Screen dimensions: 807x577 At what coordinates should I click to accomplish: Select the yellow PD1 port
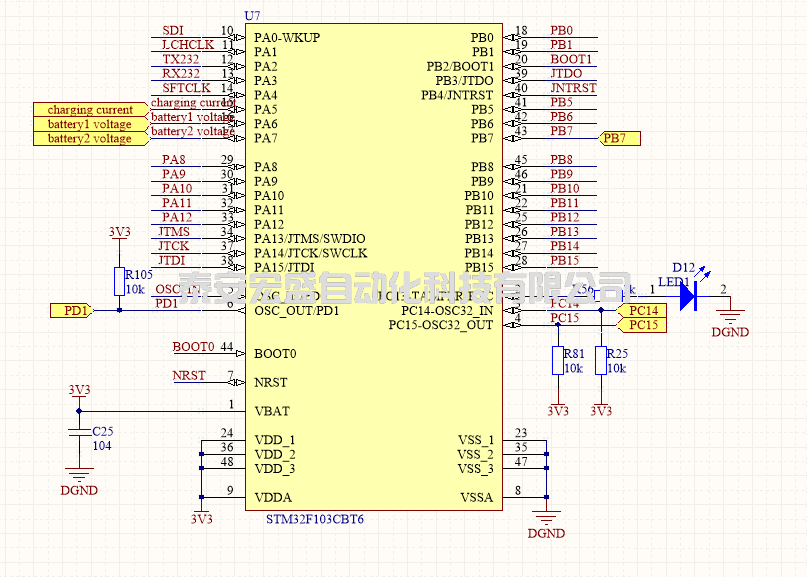point(71,311)
